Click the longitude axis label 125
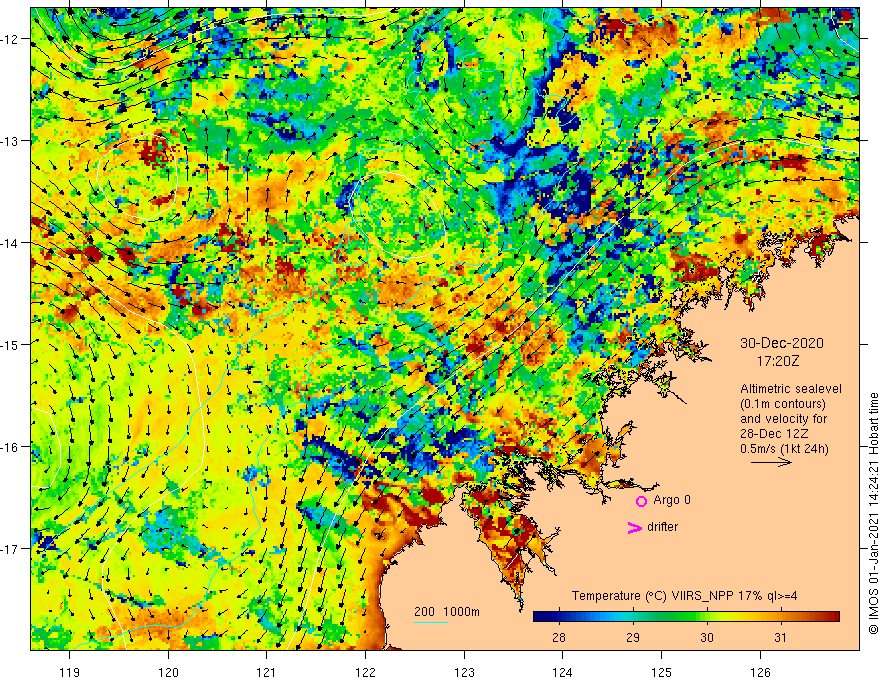The image size is (880, 680). click(662, 672)
